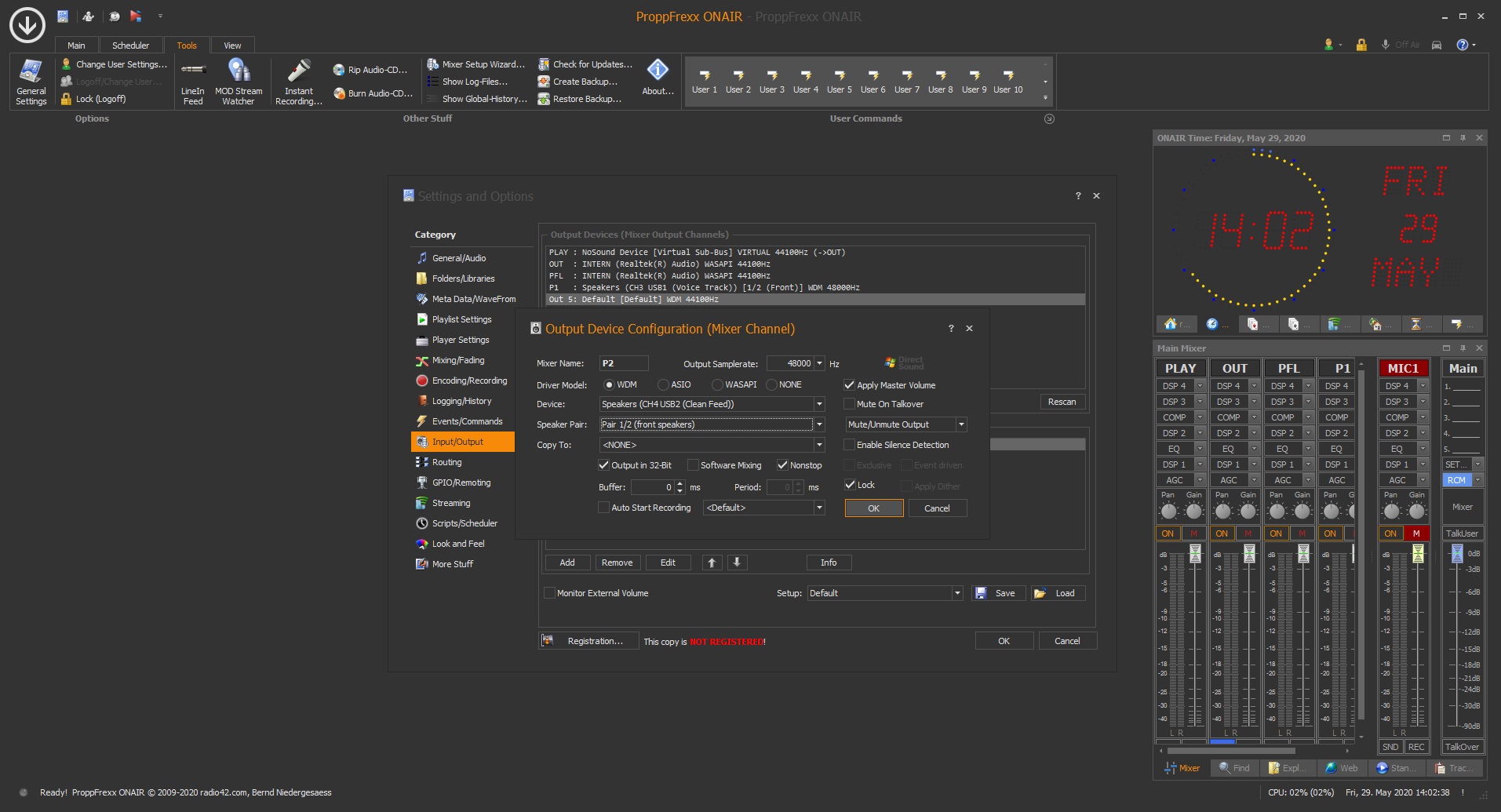Enable Mute On Talkover checkbox
The image size is (1501, 812).
click(x=849, y=404)
